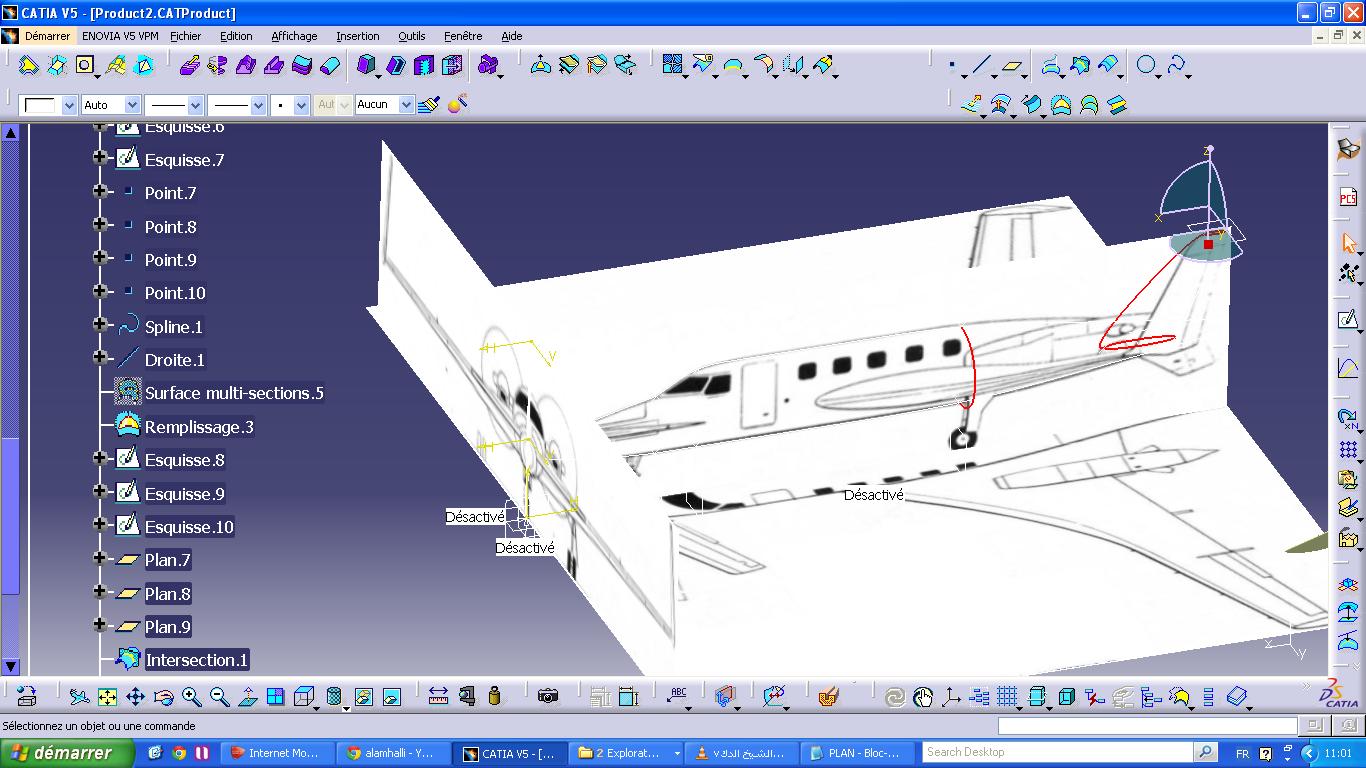The width and height of the screenshot is (1366, 768).
Task: Click the Zoom Out magnifier
Action: coord(219,696)
